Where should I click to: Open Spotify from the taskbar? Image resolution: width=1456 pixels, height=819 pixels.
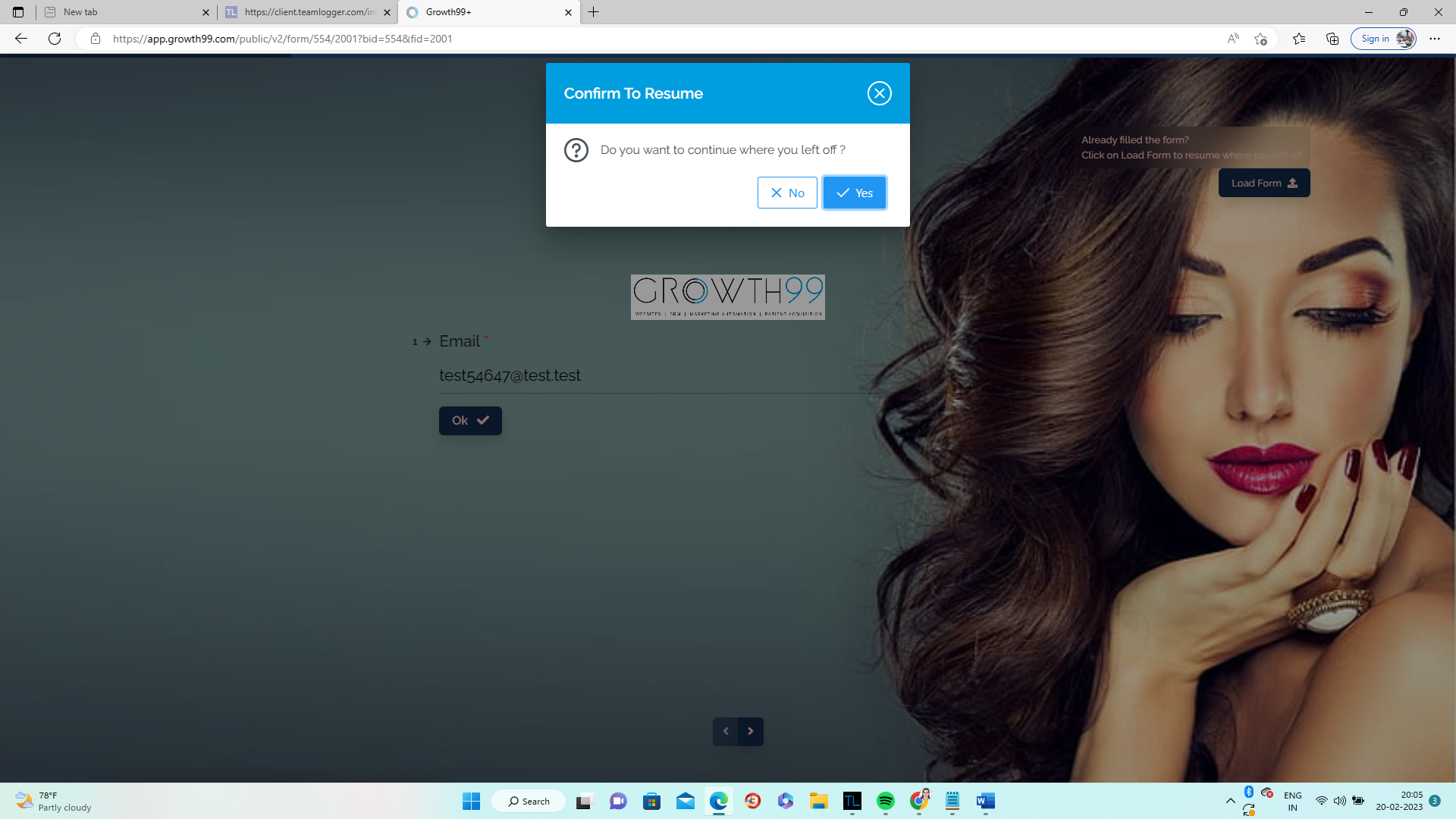point(885,801)
